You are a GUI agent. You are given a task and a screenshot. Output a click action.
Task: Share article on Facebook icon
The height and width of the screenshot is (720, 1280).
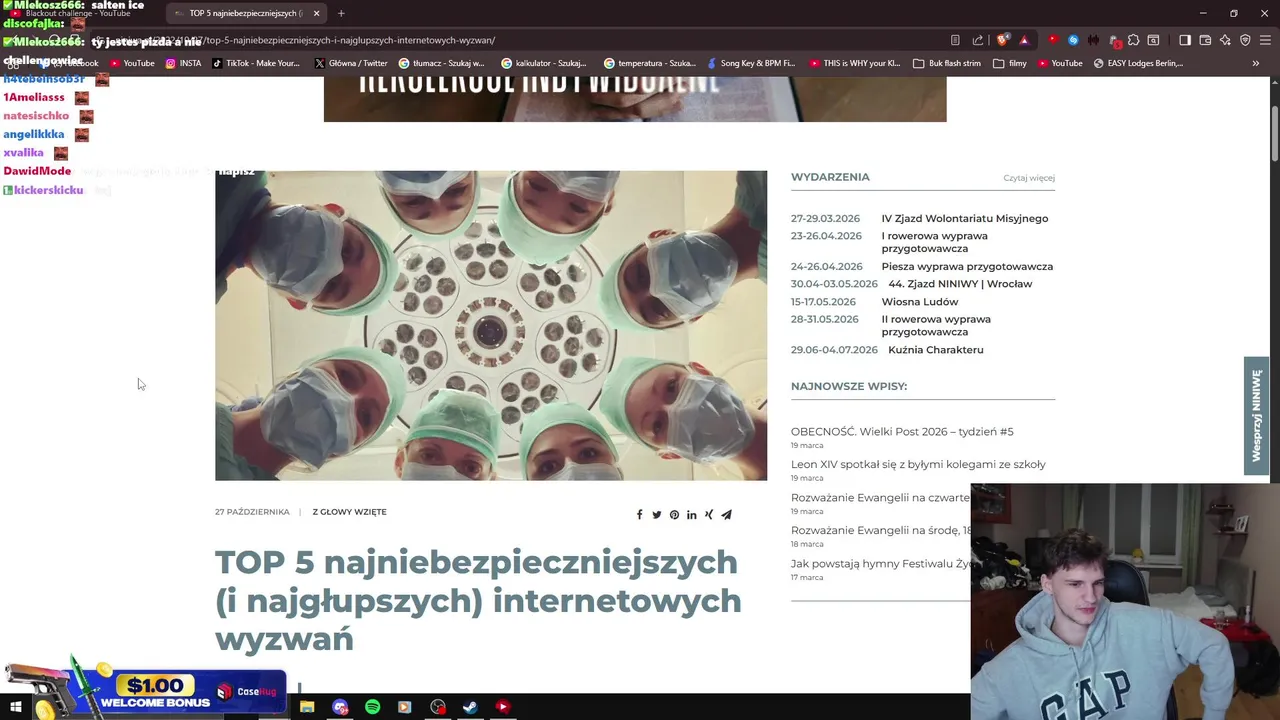pyautogui.click(x=640, y=515)
